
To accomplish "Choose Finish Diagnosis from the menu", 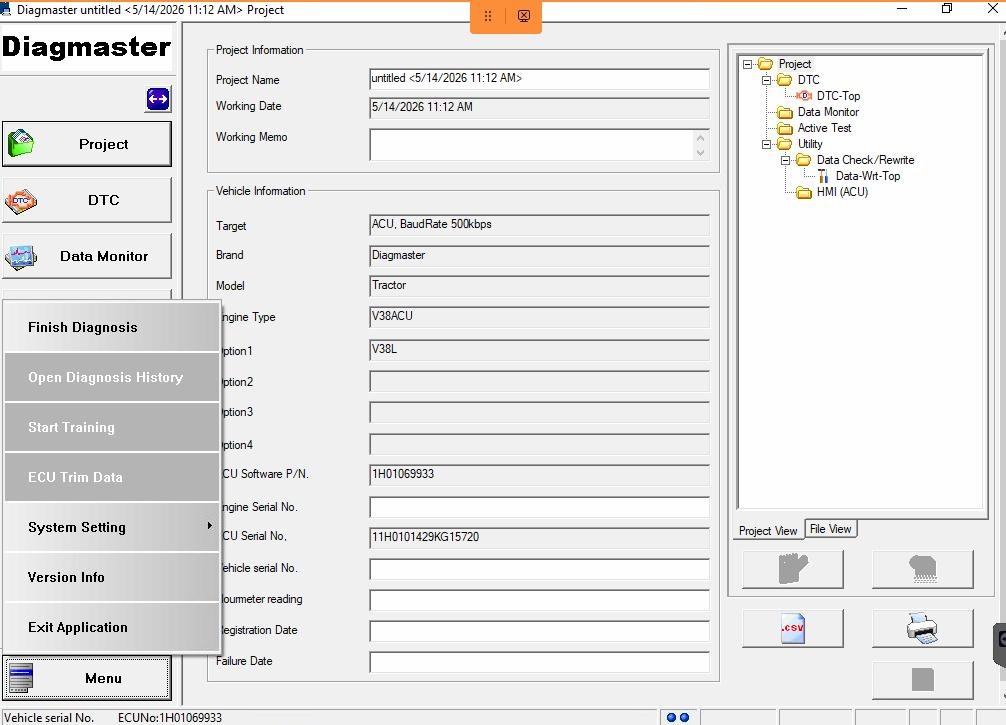I will (x=112, y=327).
